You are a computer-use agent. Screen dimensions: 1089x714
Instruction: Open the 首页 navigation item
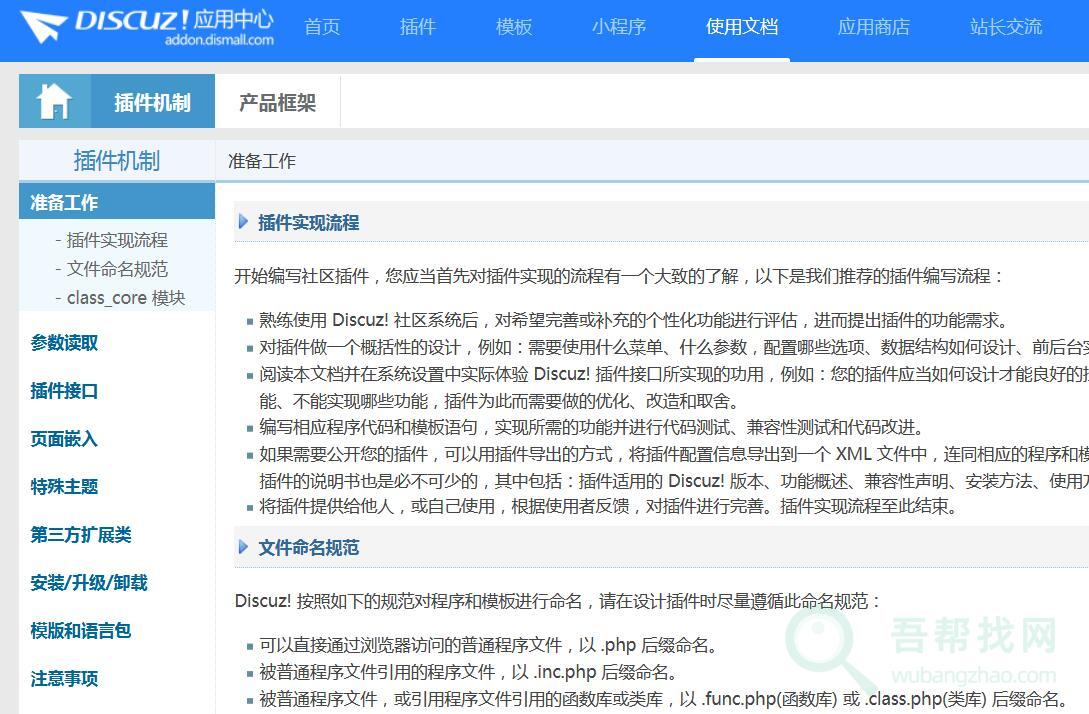322,27
